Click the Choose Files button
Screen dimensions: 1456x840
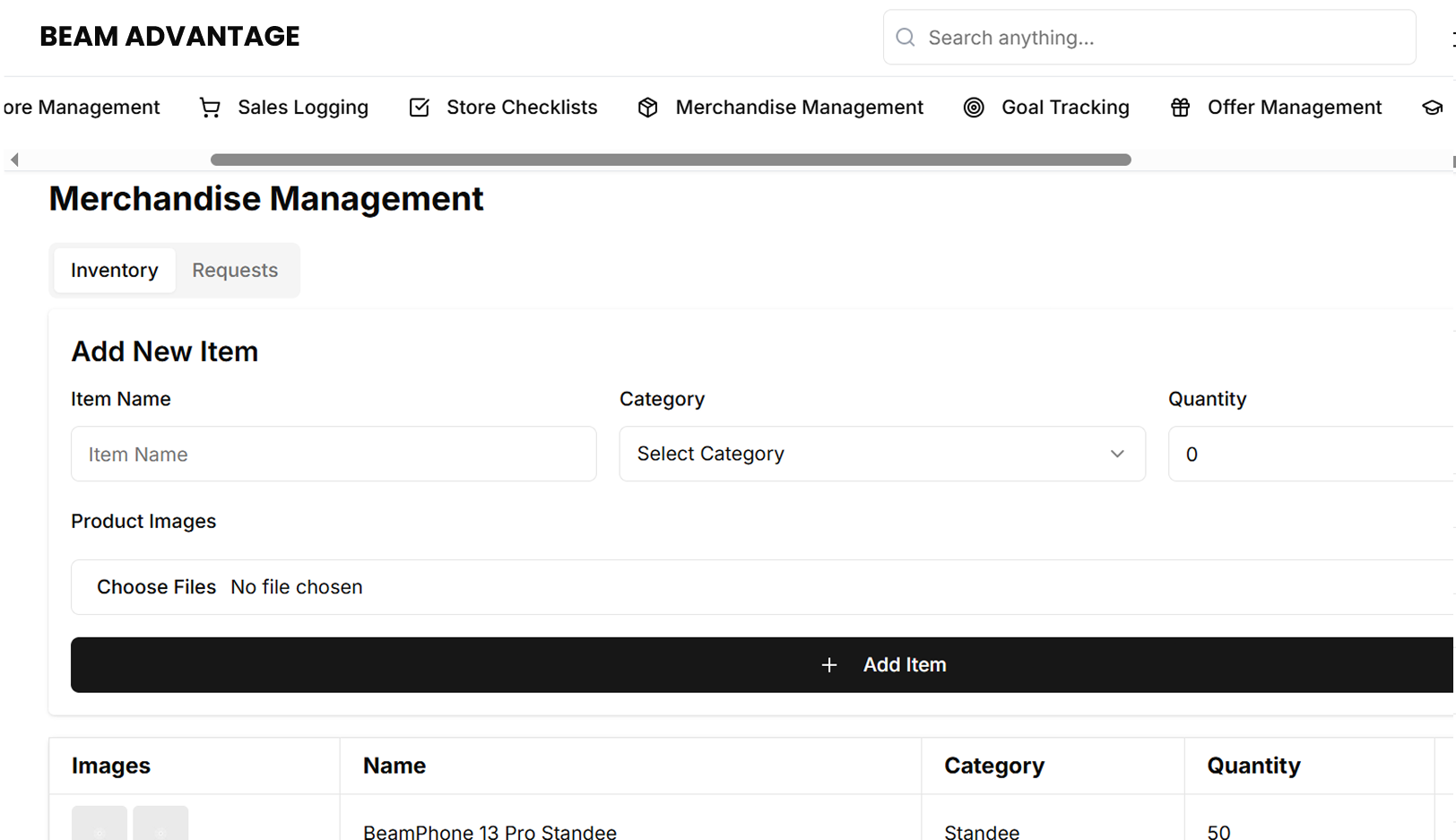[x=156, y=587]
